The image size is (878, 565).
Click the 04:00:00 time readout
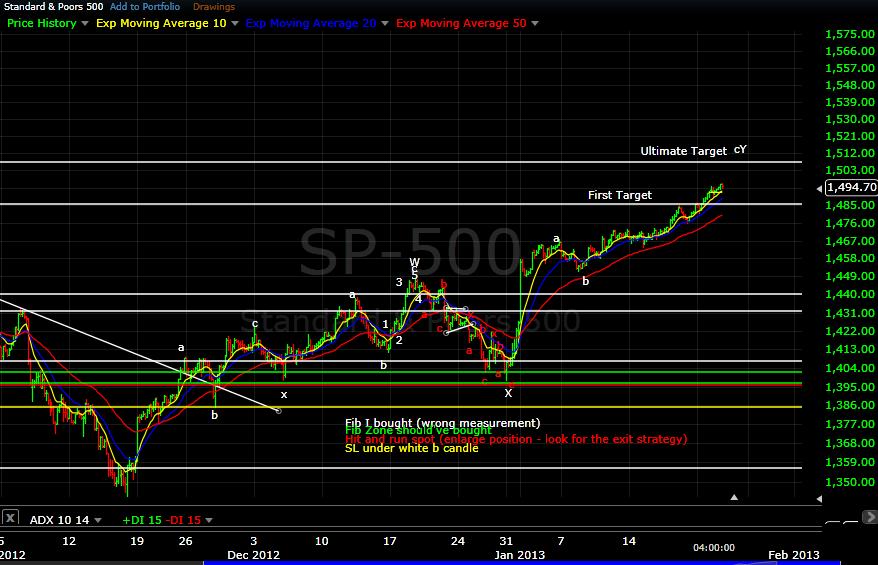coord(714,548)
